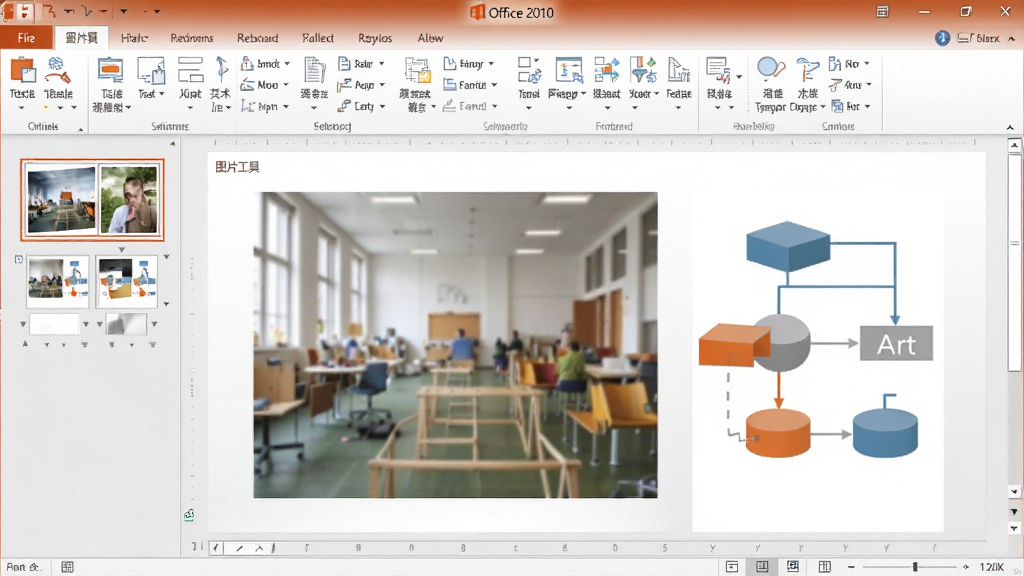
Task: Open the Rallect ribbon tab
Action: click(x=318, y=38)
